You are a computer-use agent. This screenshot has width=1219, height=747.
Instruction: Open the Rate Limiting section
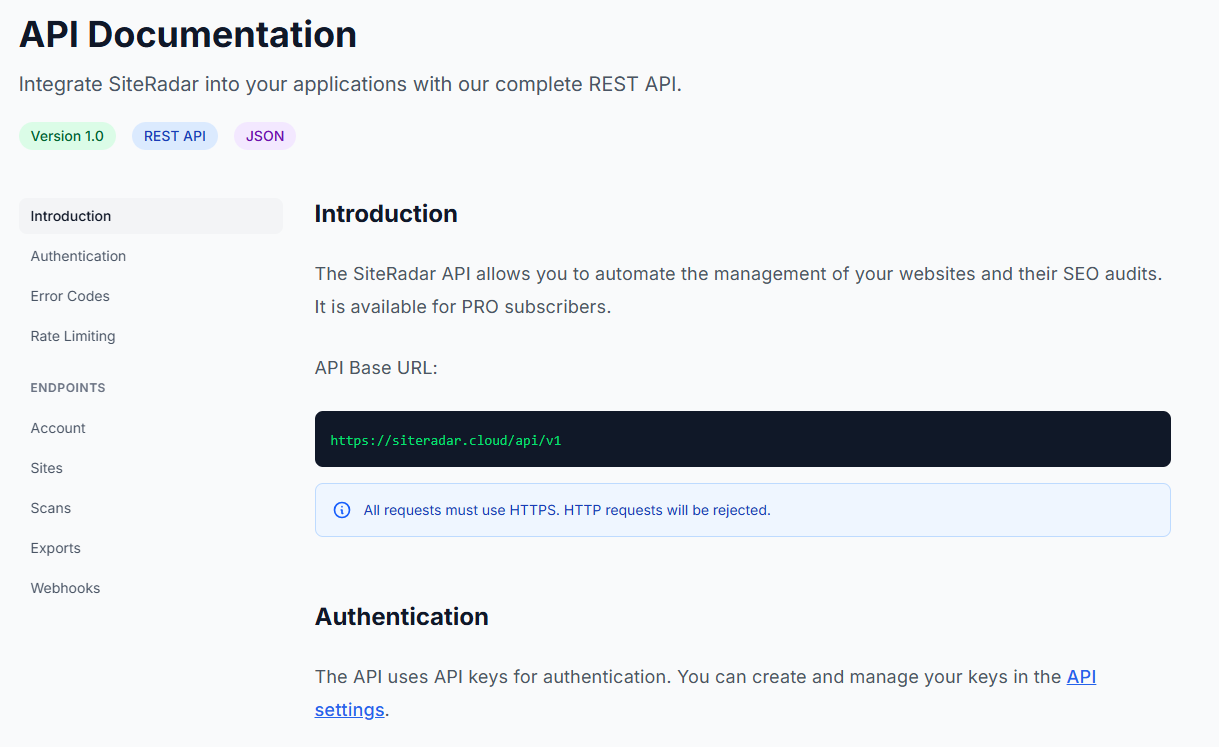(x=73, y=336)
